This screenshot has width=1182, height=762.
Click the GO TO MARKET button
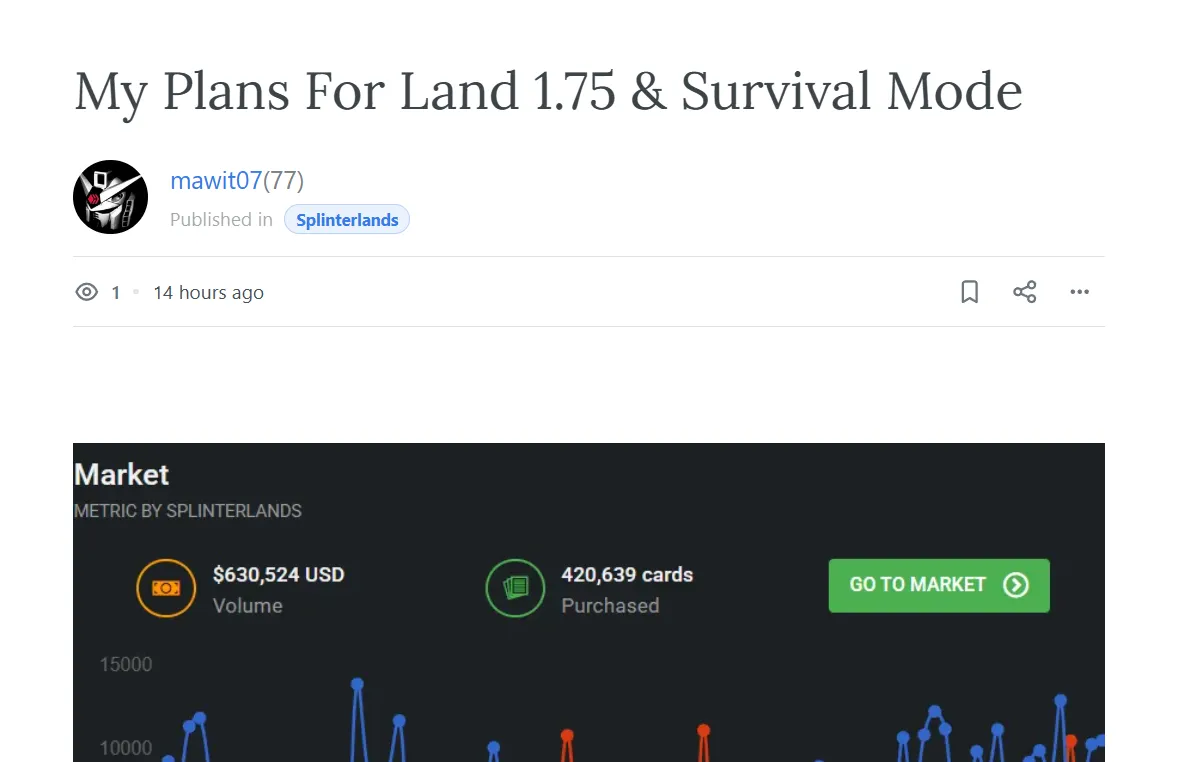pyautogui.click(x=939, y=585)
